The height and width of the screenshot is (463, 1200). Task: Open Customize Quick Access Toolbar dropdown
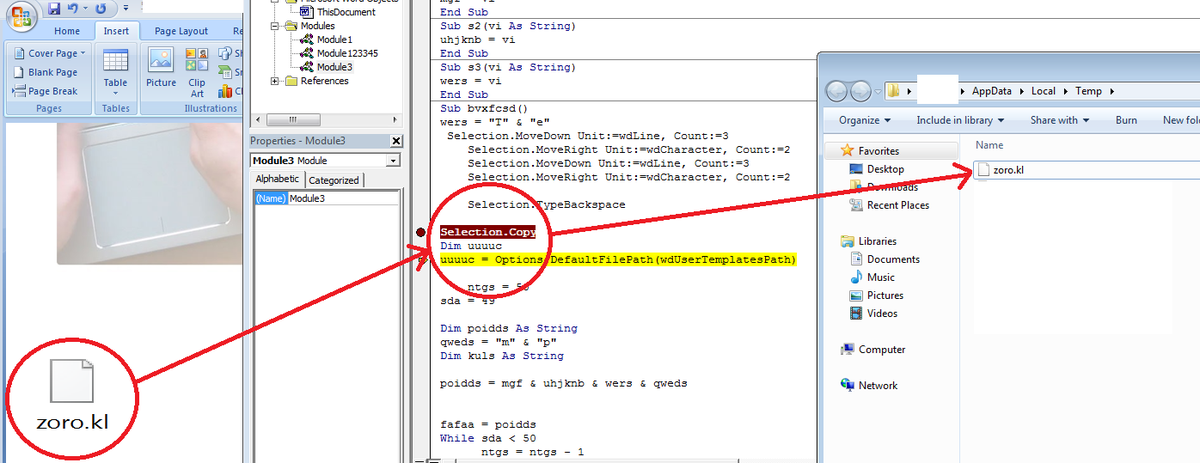pyautogui.click(x=125, y=10)
